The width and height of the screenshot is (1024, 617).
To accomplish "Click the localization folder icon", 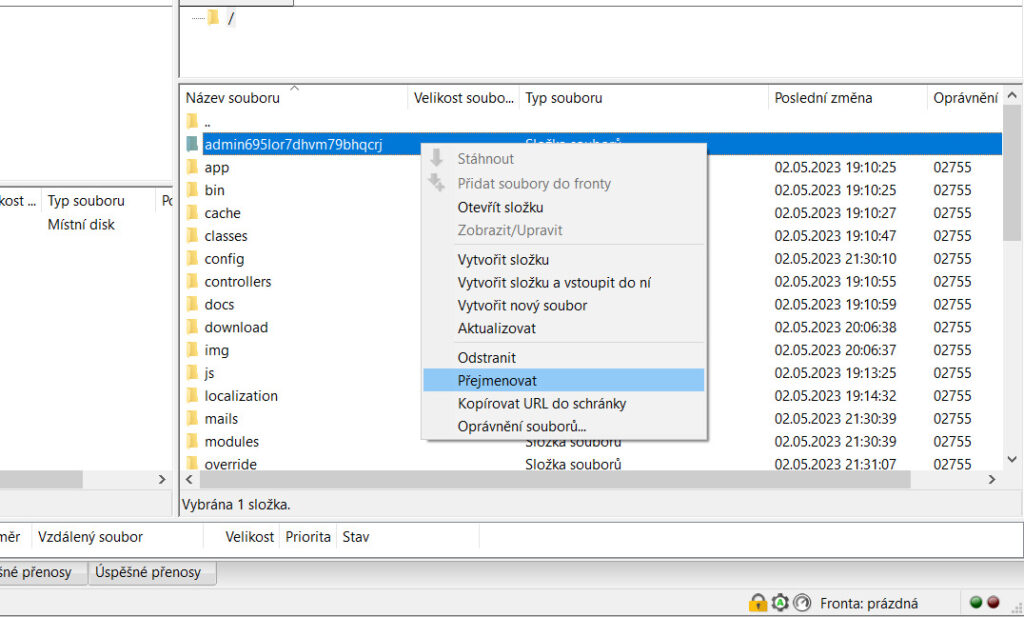I will click(192, 395).
